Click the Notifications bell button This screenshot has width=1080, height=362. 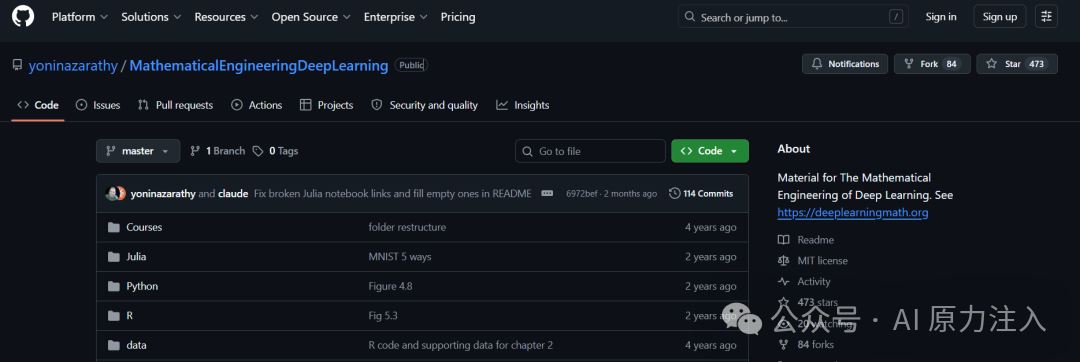pyautogui.click(x=846, y=64)
